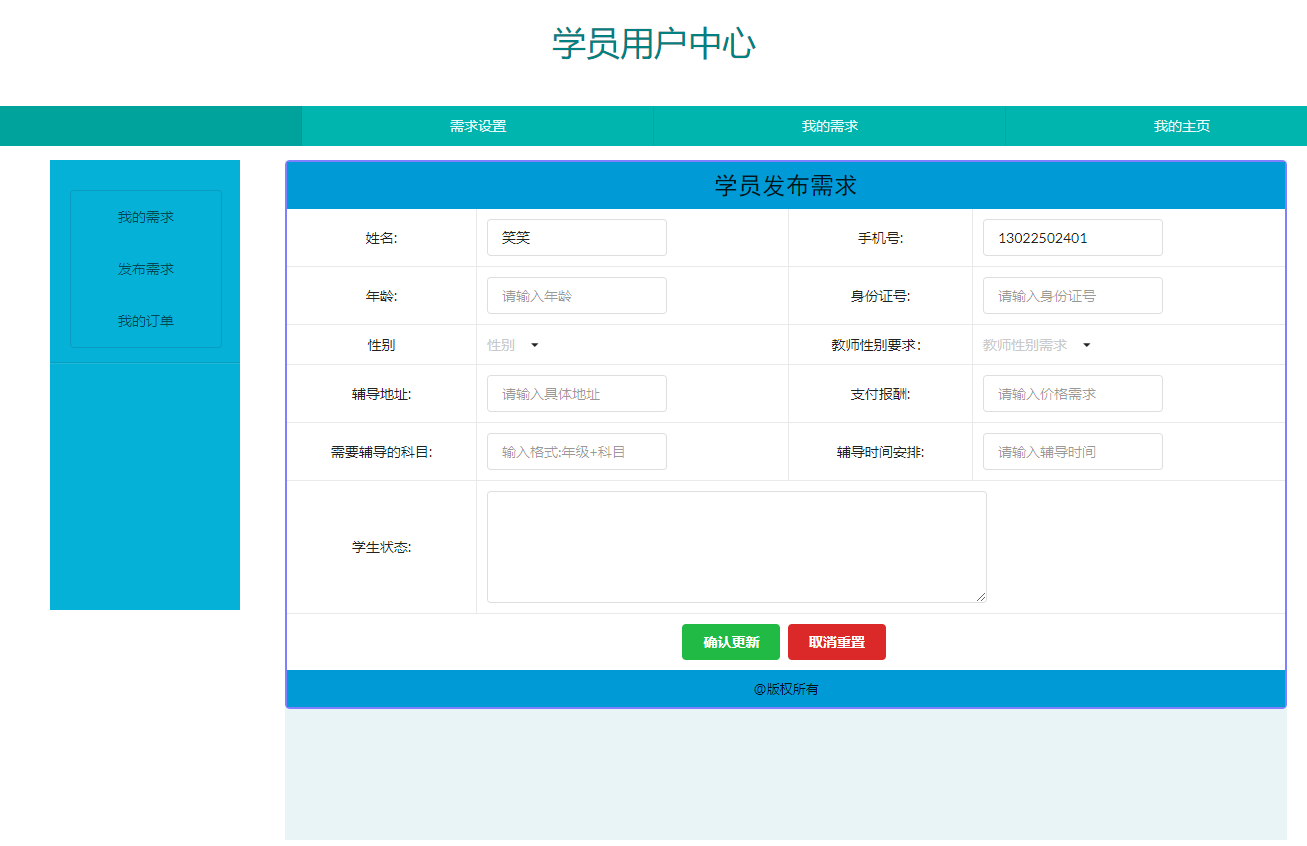Click inside the 学生状态 textarea
This screenshot has width=1307, height=846.
[736, 546]
